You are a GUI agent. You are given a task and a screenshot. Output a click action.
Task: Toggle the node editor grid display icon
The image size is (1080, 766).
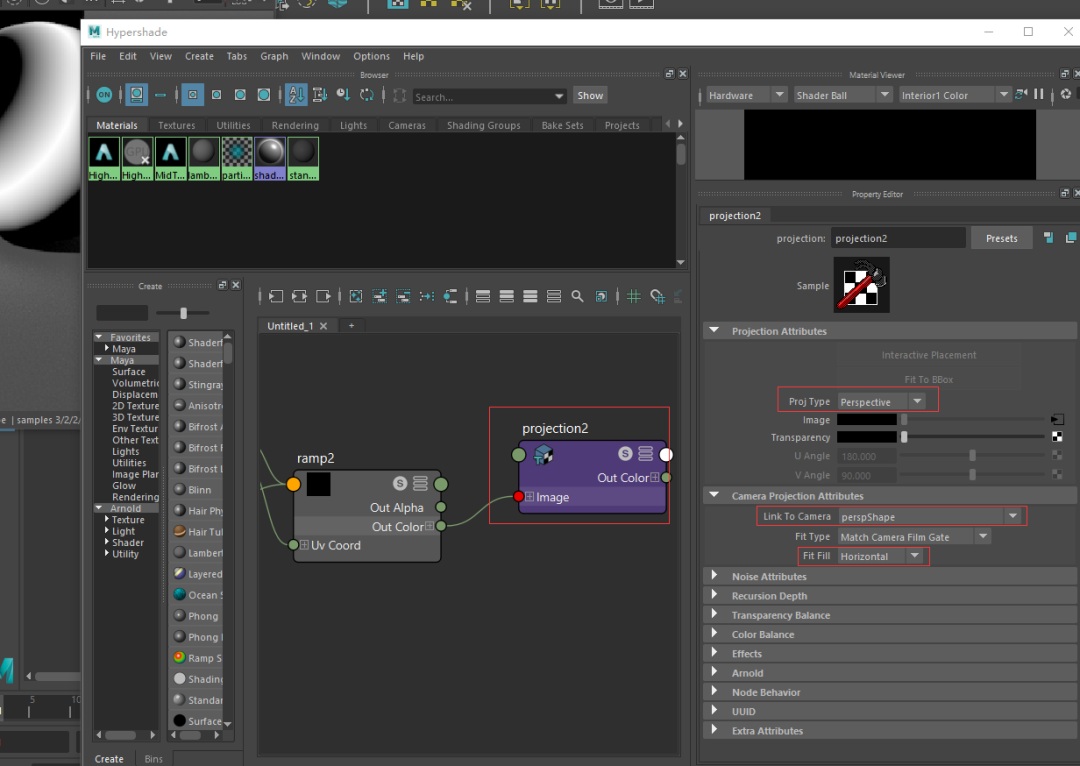[634, 296]
